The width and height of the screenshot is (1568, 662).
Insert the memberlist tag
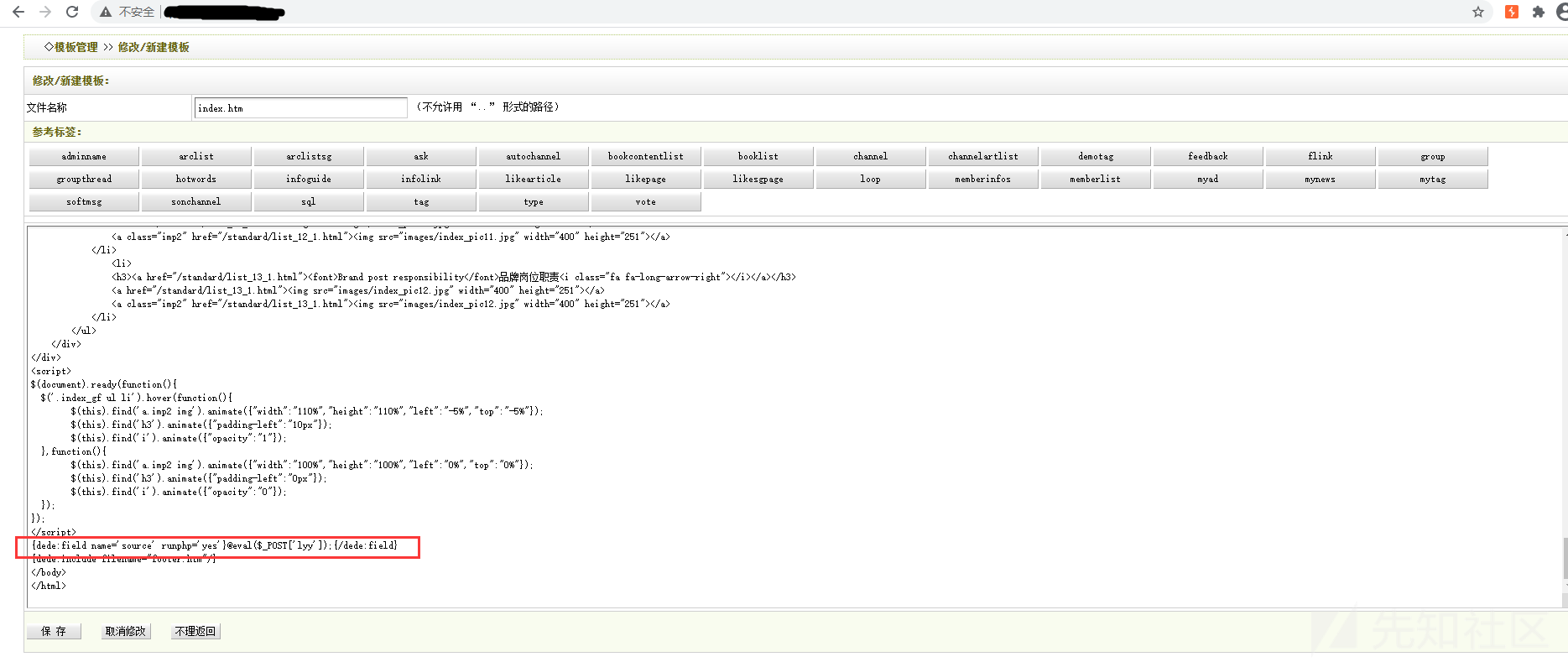point(1096,179)
